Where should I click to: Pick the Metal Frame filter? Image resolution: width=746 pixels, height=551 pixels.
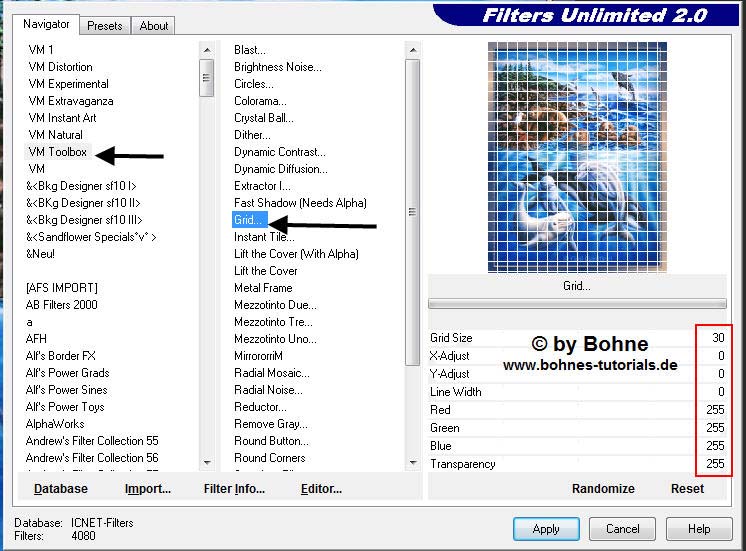[263, 288]
